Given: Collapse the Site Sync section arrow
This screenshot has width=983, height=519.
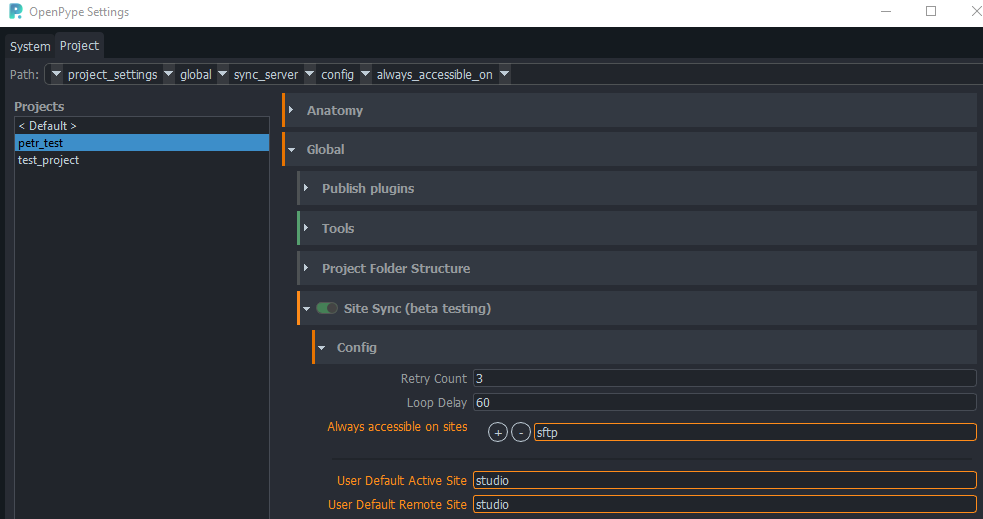Looking at the screenshot, I should [x=307, y=308].
